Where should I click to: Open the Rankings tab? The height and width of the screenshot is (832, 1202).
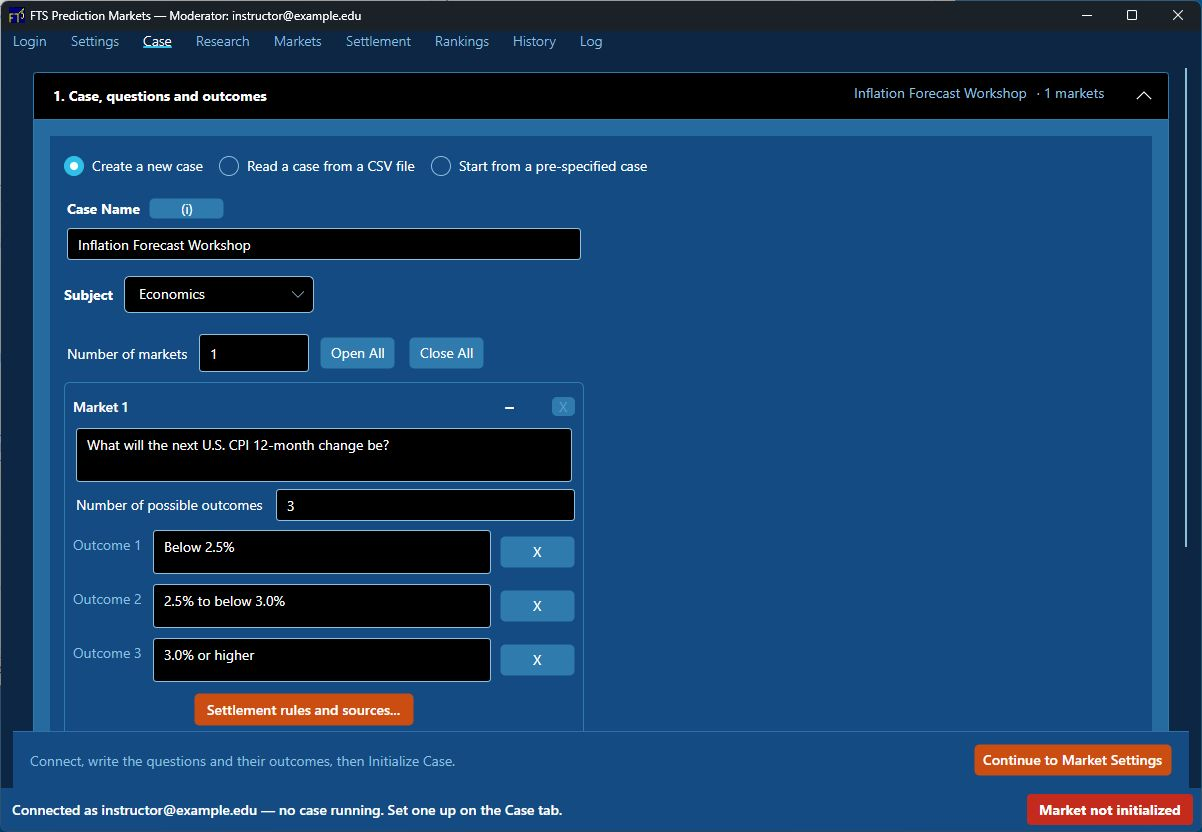pos(462,41)
